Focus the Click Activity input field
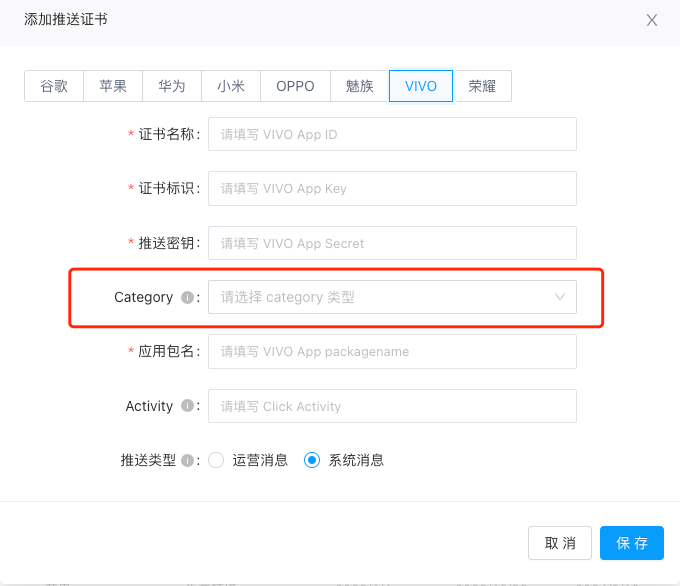Screen dimensions: 680x586 click(392, 406)
